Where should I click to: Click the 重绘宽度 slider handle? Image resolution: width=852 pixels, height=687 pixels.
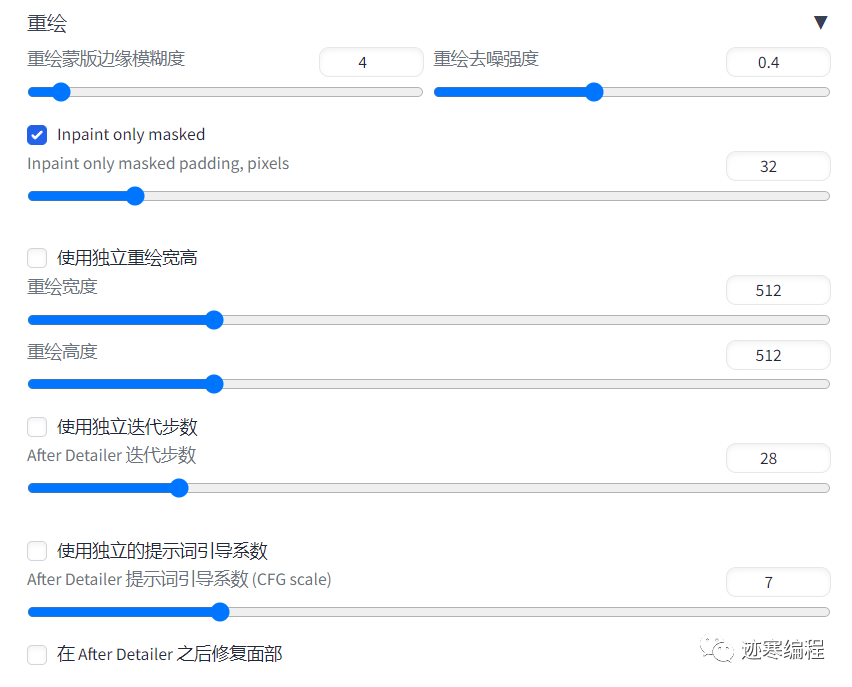tap(213, 320)
